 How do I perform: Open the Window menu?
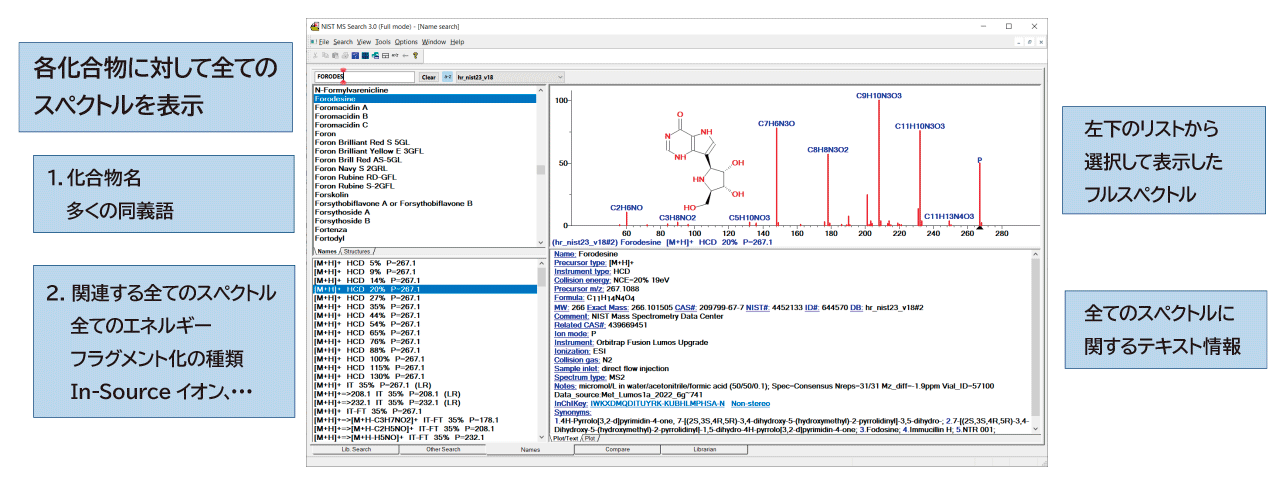click(434, 42)
